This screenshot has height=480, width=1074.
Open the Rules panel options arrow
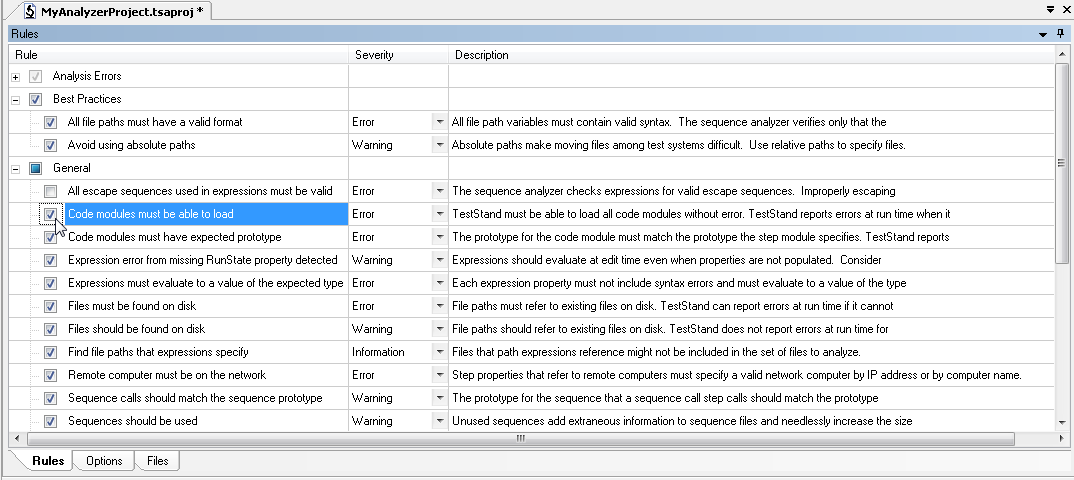(1043, 34)
